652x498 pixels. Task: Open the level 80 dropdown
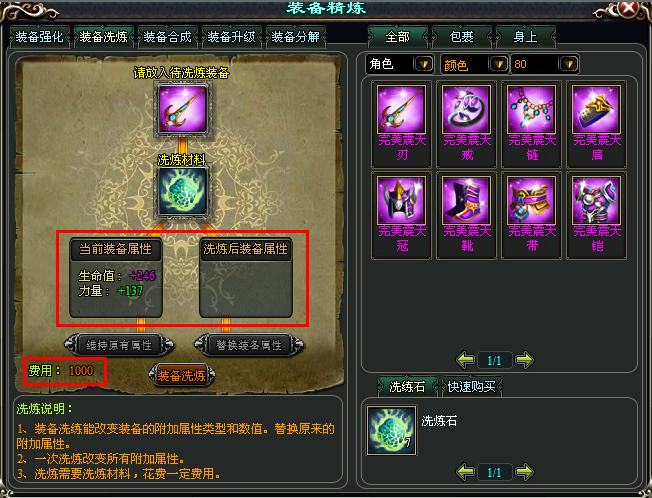(544, 64)
